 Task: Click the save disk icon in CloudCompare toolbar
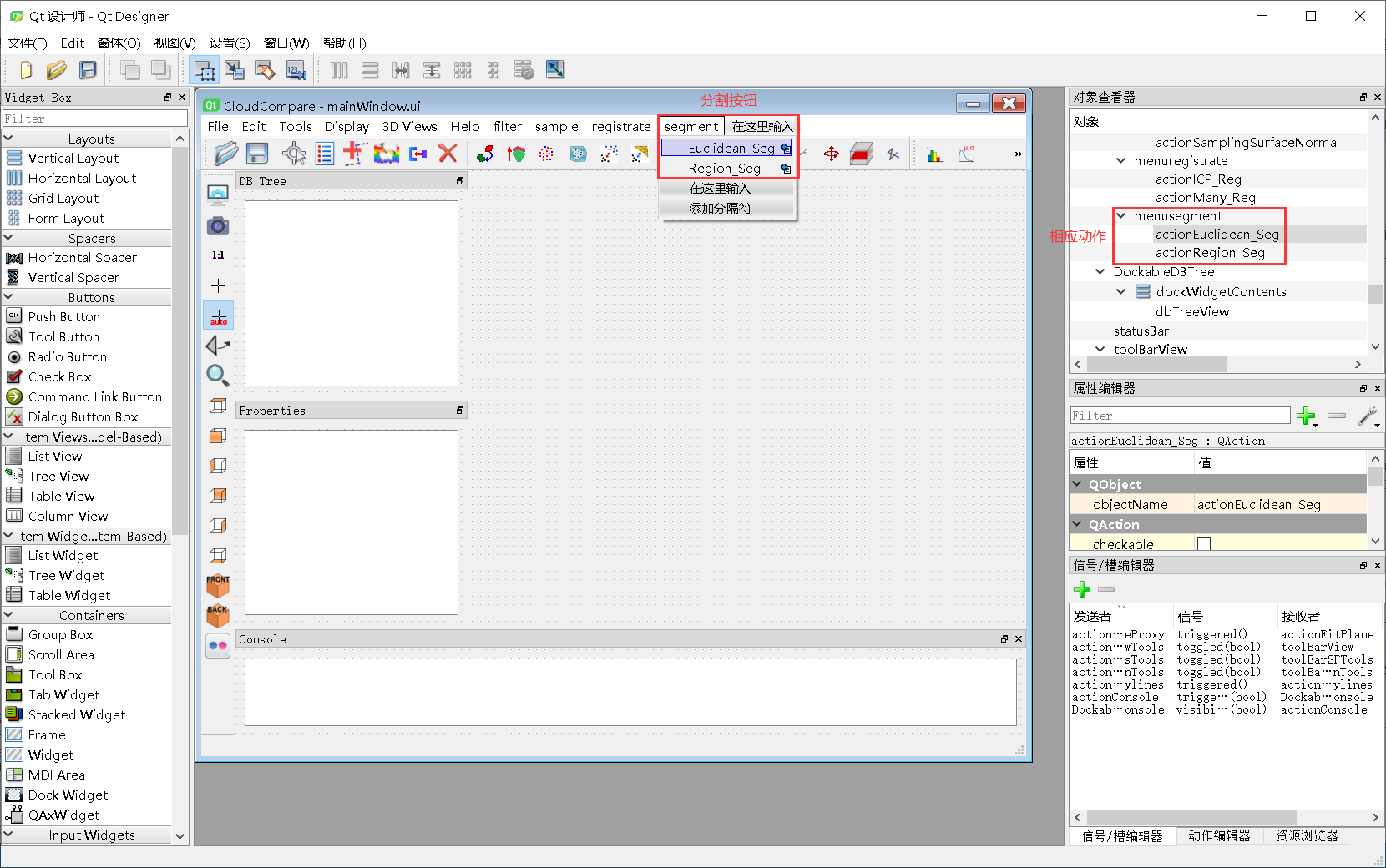(x=257, y=154)
